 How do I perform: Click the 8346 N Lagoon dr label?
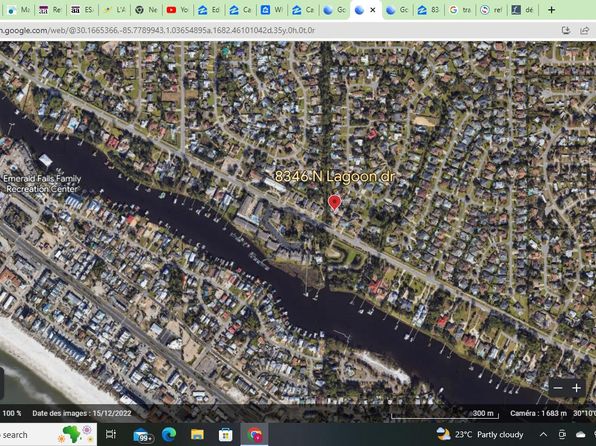(334, 177)
